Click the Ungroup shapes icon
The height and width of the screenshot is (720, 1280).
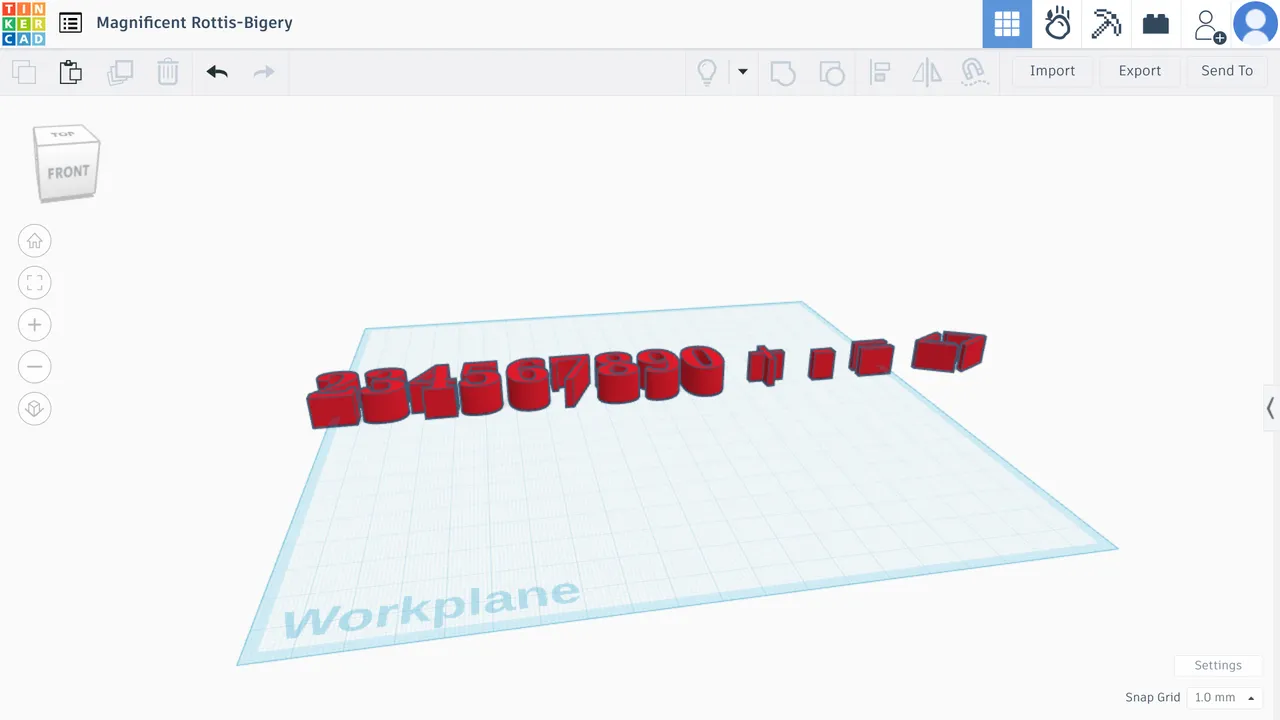831,72
